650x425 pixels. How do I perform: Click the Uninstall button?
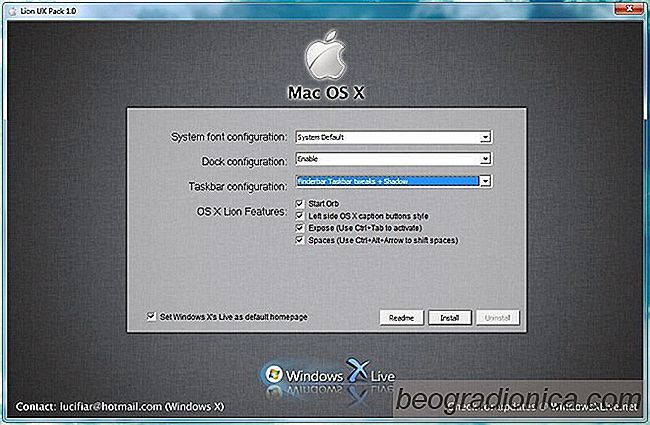click(x=497, y=318)
